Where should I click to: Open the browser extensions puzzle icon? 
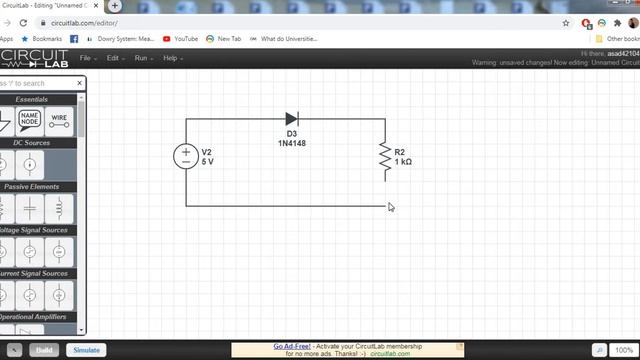pyautogui.click(x=618, y=23)
